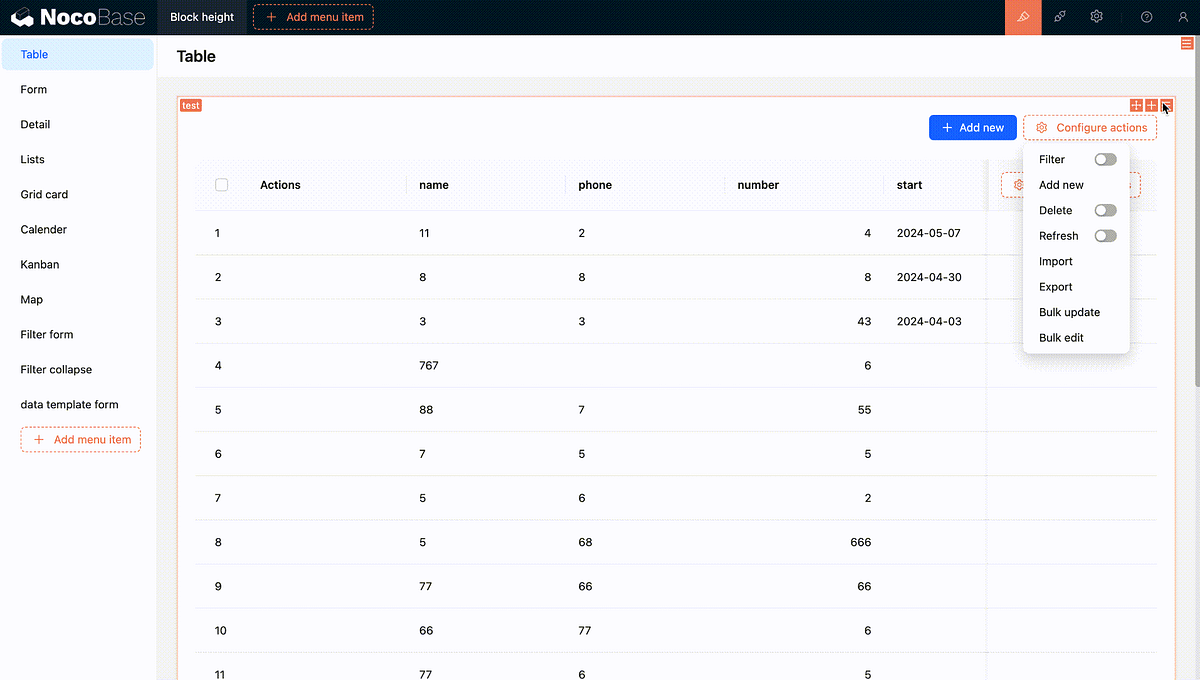This screenshot has width=1200, height=680.
Task: Tick the header checkbox to select all rows
Action: [221, 184]
